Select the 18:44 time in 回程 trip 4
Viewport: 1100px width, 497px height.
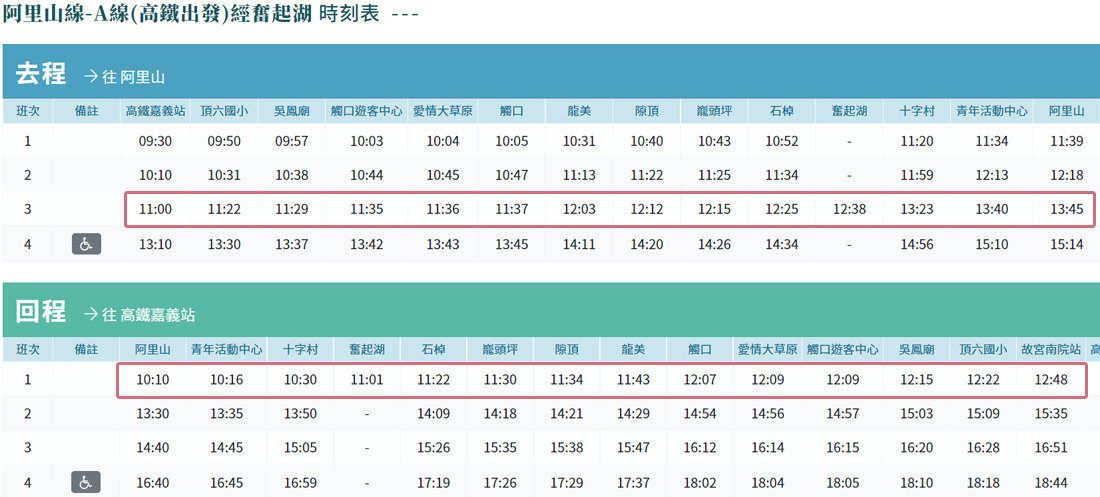click(1050, 483)
